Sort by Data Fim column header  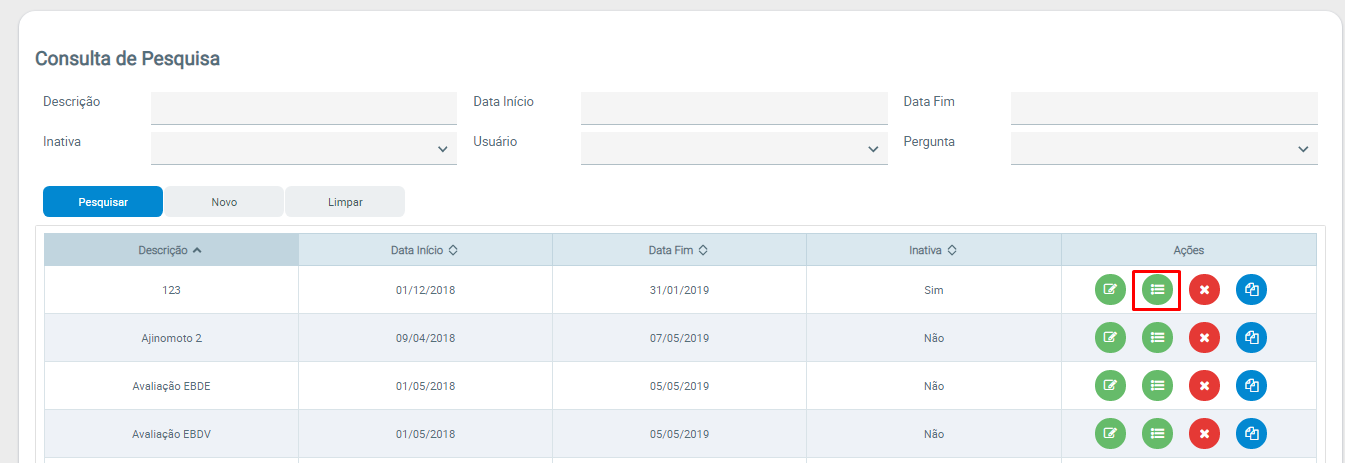(678, 250)
